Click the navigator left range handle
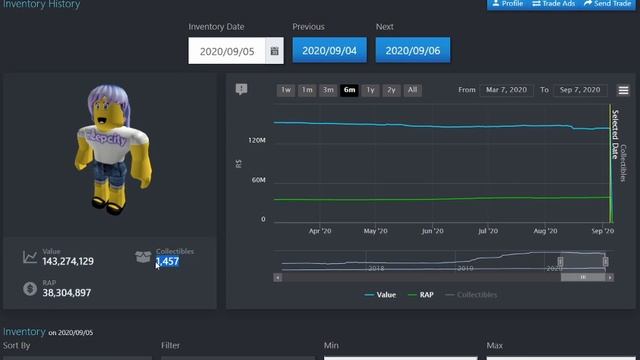The image size is (640, 360). coord(560,262)
